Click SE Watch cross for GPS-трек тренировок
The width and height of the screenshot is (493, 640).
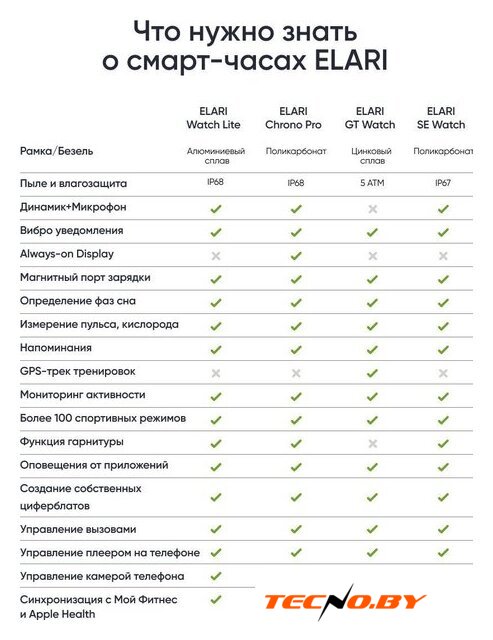[x=443, y=373]
